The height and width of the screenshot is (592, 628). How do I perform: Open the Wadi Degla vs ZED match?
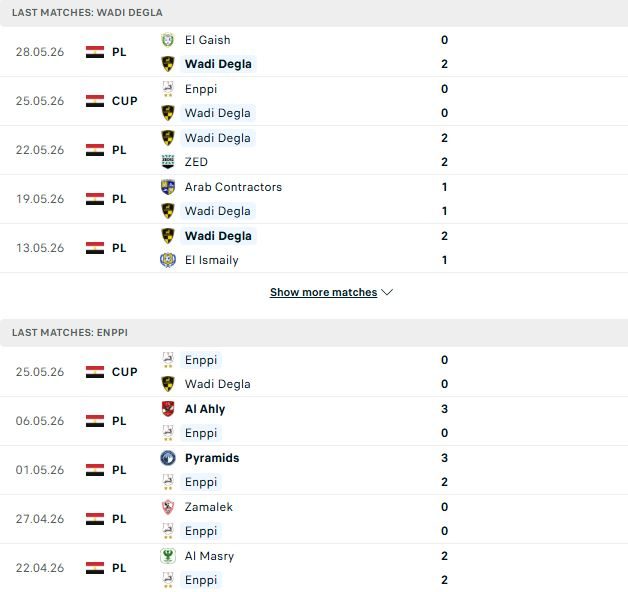[314, 150]
